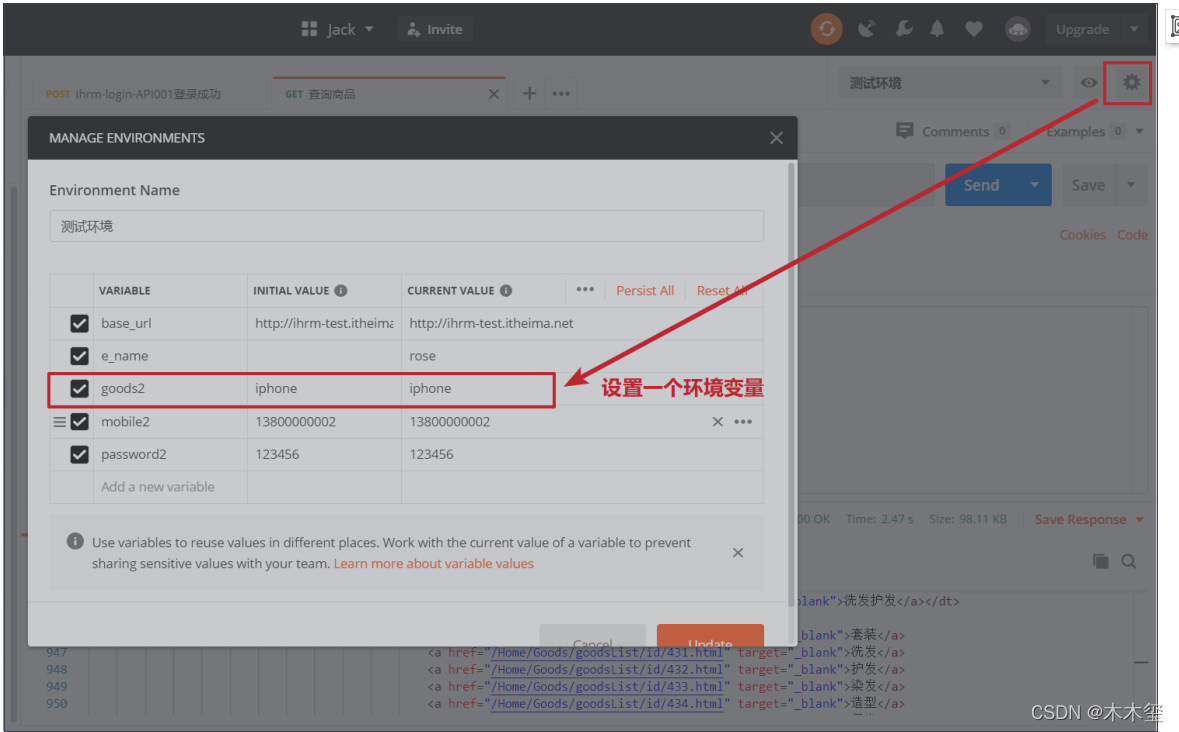The height and width of the screenshot is (732, 1179).
Task: Click Persist All link
Action: pyautogui.click(x=645, y=291)
